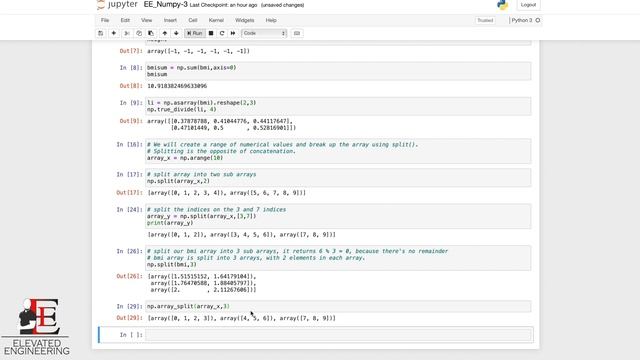Viewport: 640px width, 360px height.
Task: Open the Kernel menu
Action: point(216,20)
